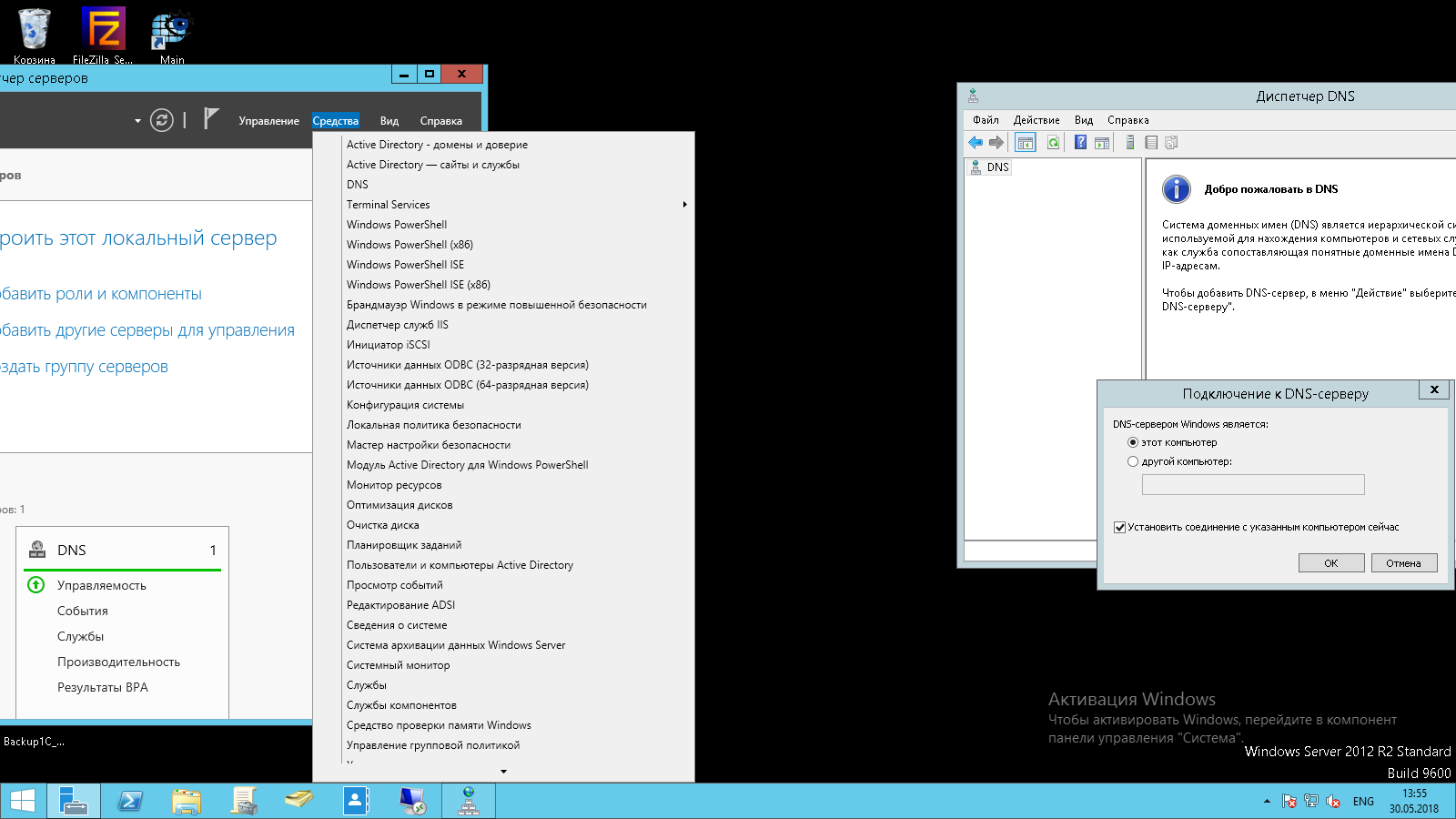Click the server icon in DNS Manager toolbar
The width and height of the screenshot is (1456, 819).
pos(1130,142)
